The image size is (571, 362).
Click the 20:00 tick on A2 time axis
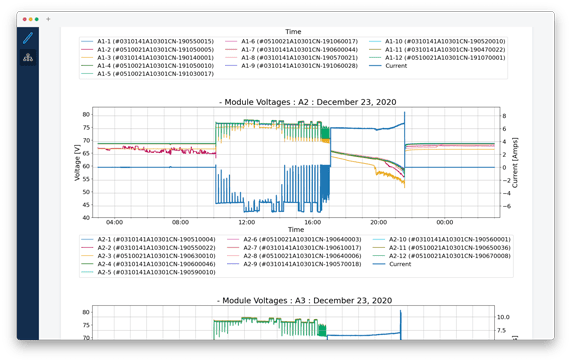click(x=378, y=222)
